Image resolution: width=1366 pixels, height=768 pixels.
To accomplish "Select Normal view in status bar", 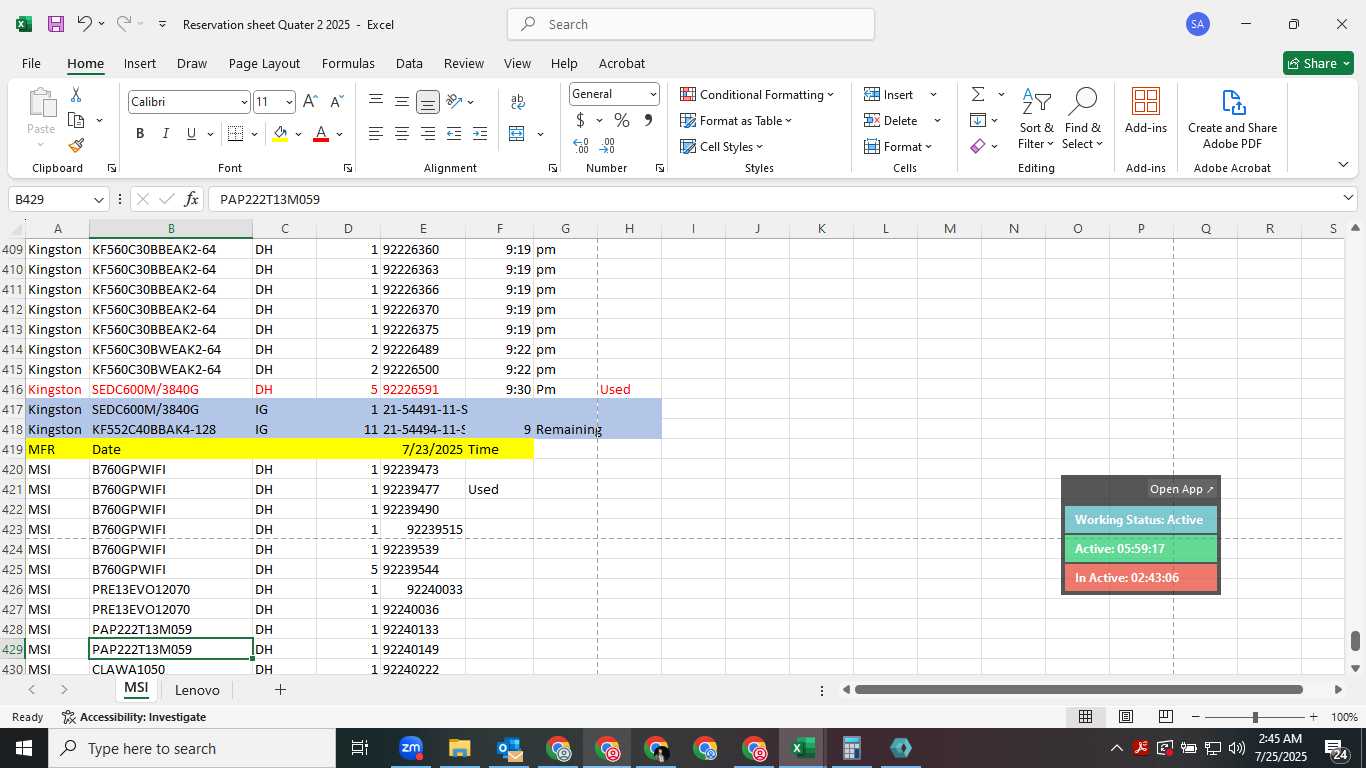I will [x=1085, y=717].
